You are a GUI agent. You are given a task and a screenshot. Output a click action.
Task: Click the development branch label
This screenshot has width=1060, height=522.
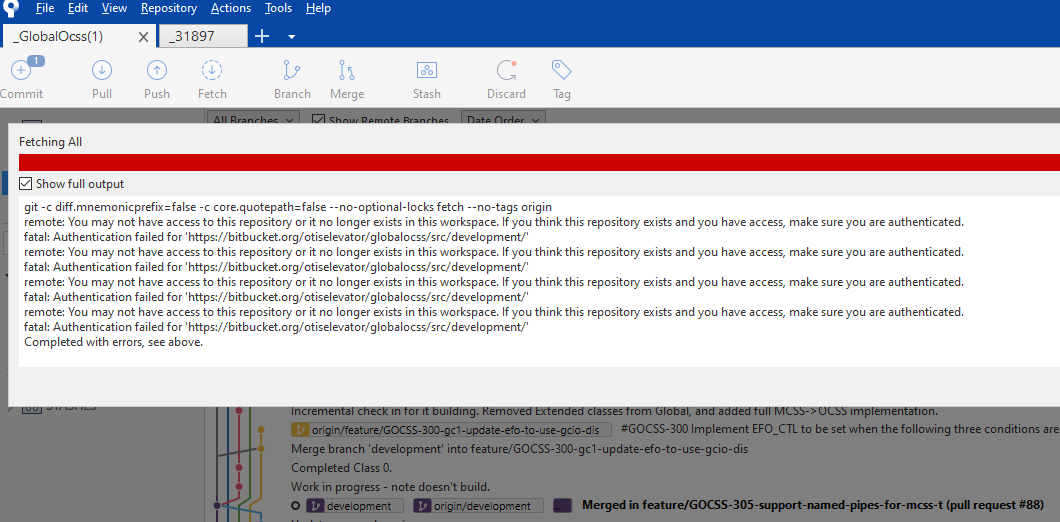point(356,506)
